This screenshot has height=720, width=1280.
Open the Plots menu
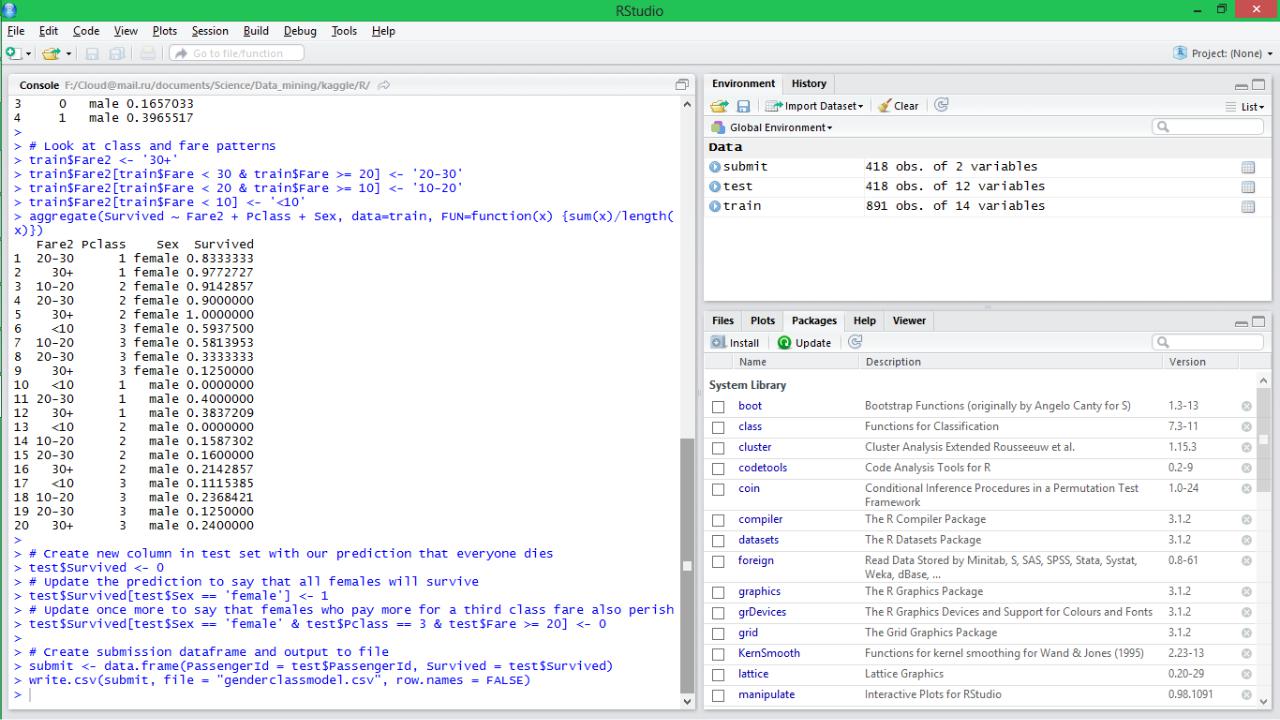pyautogui.click(x=164, y=31)
